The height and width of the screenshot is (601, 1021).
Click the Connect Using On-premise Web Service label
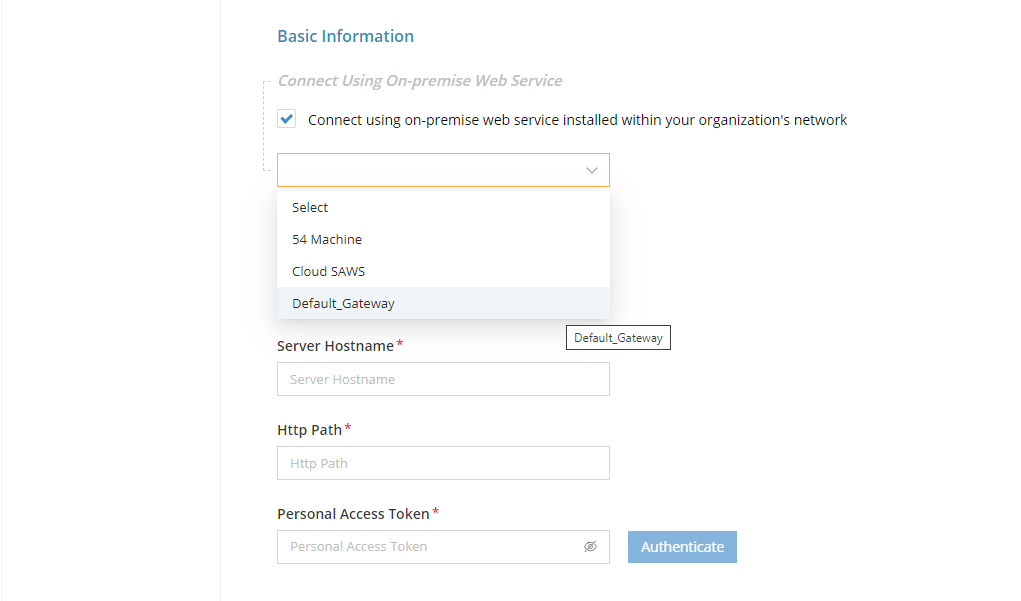pyautogui.click(x=419, y=80)
